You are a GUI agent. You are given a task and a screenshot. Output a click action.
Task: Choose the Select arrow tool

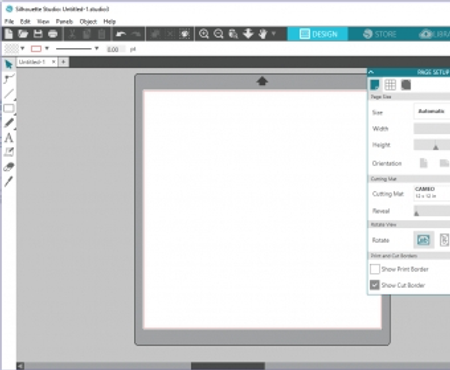[x=9, y=64]
